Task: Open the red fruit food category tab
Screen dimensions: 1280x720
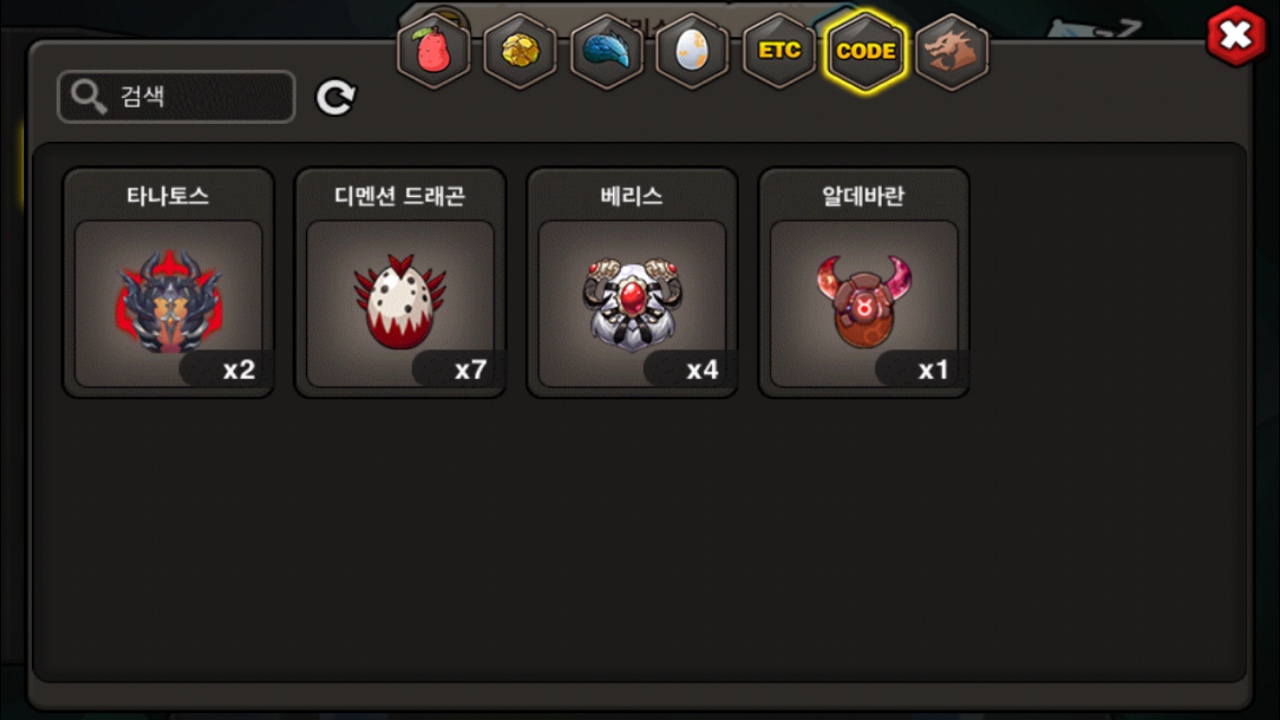Action: click(x=433, y=52)
